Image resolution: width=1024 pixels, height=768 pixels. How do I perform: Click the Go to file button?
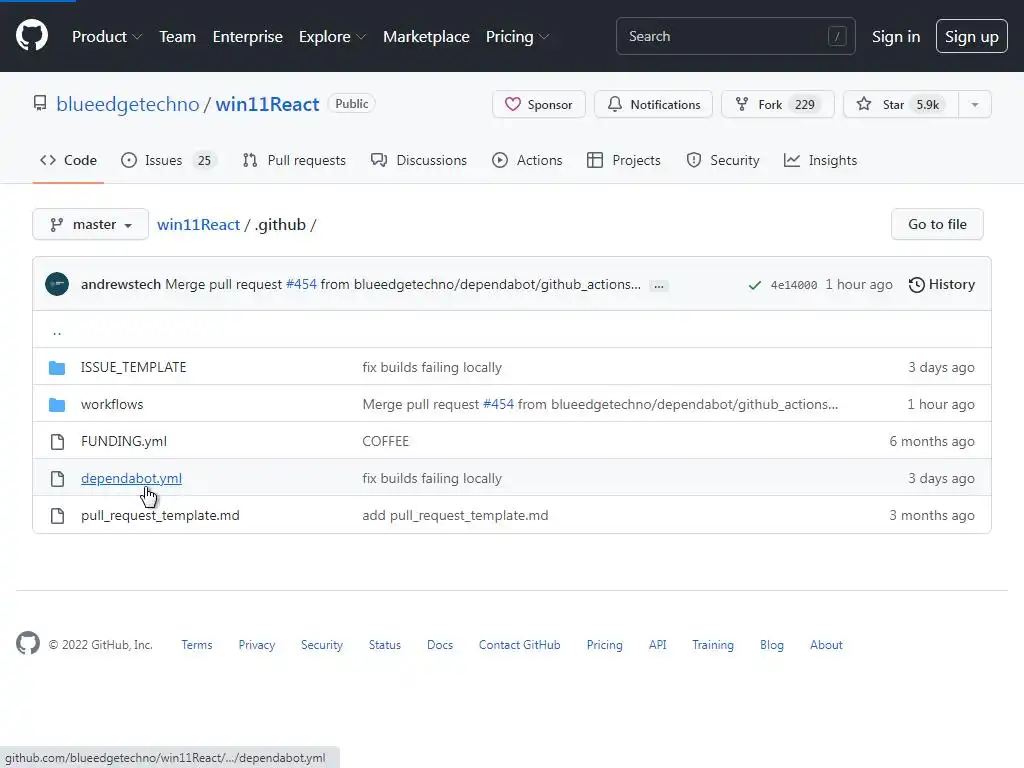click(937, 224)
